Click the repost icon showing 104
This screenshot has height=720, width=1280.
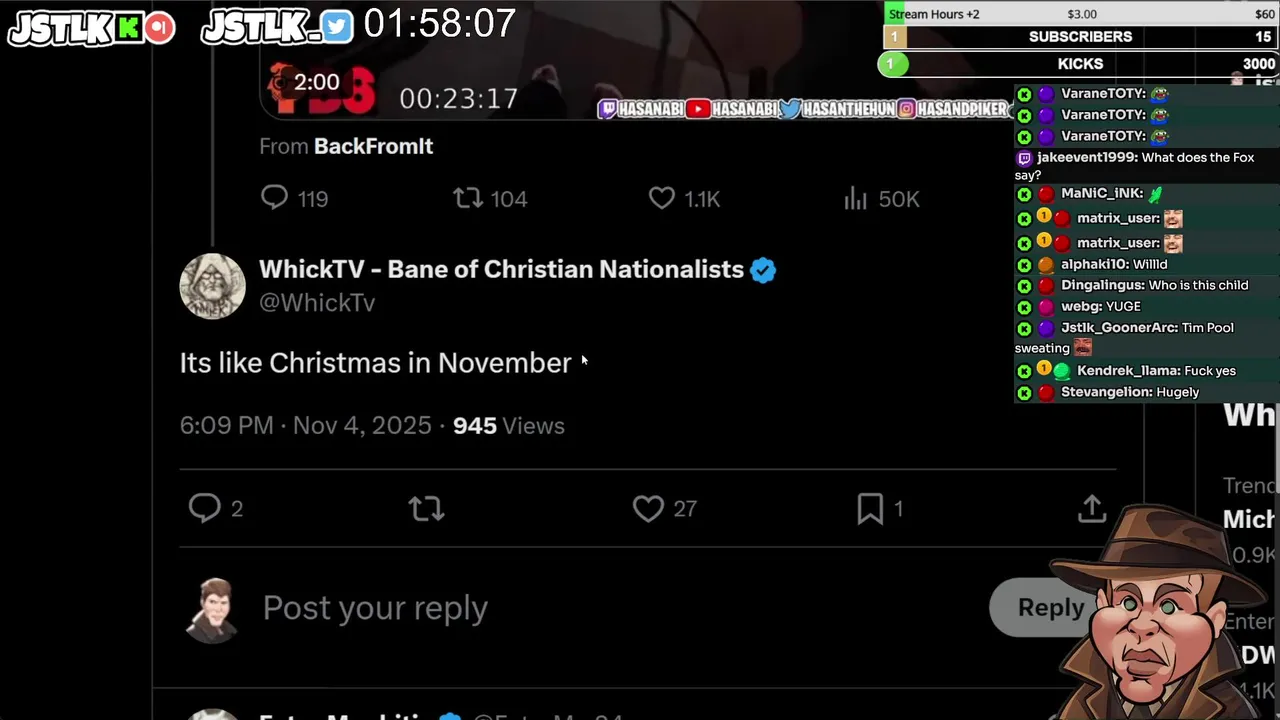tap(468, 198)
